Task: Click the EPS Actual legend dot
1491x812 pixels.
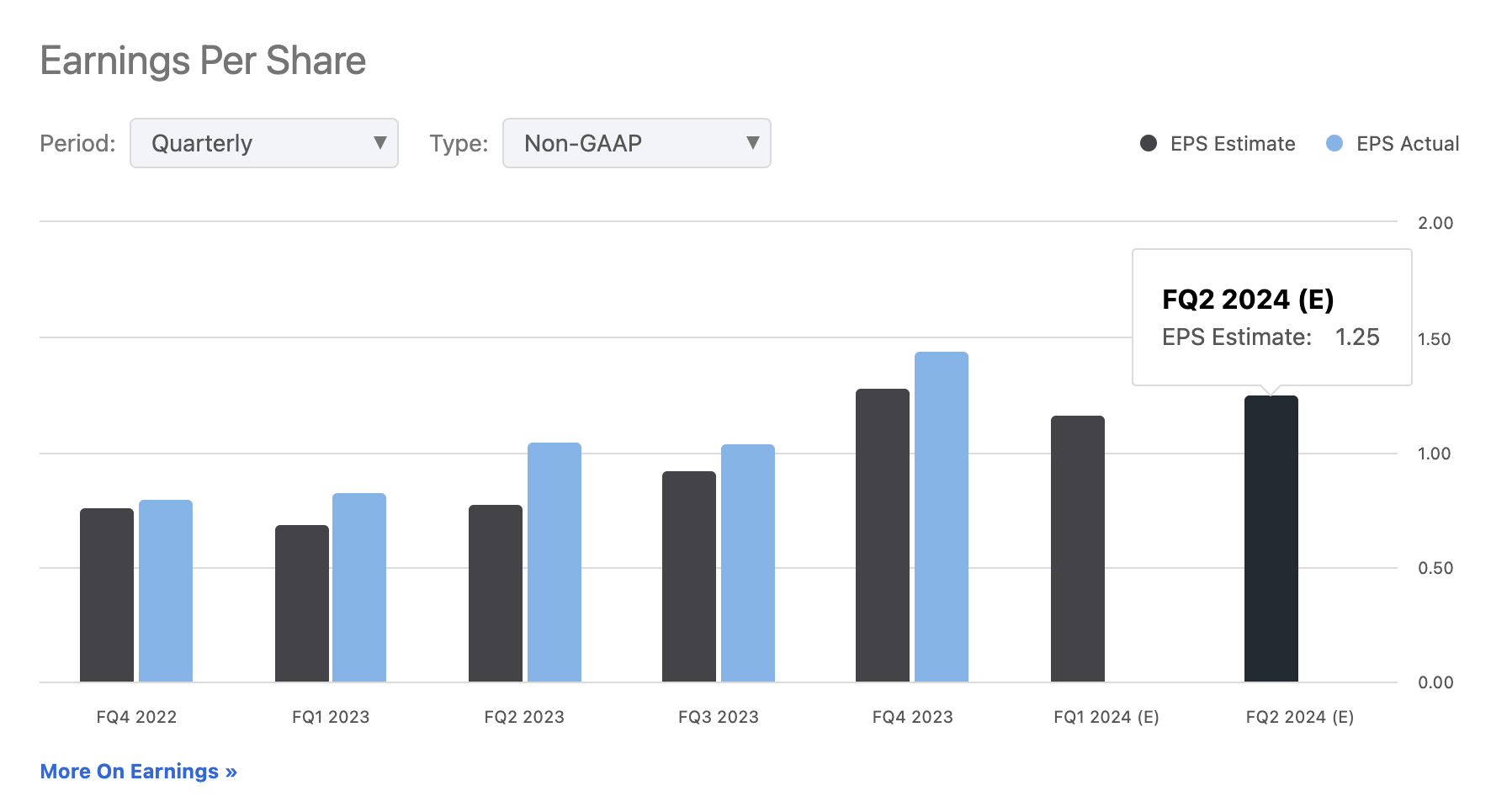Action: 1334,143
